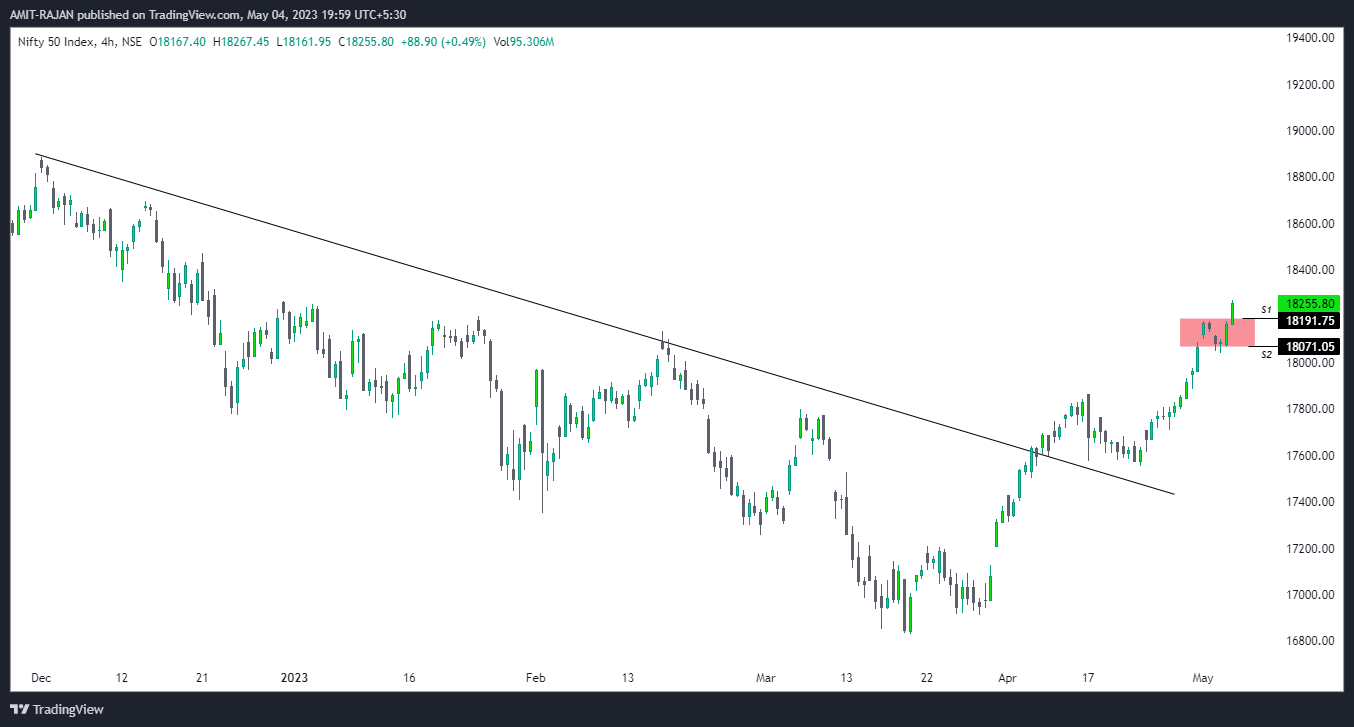
Task: Click the 16800.00 price axis label
Action: click(x=1309, y=641)
